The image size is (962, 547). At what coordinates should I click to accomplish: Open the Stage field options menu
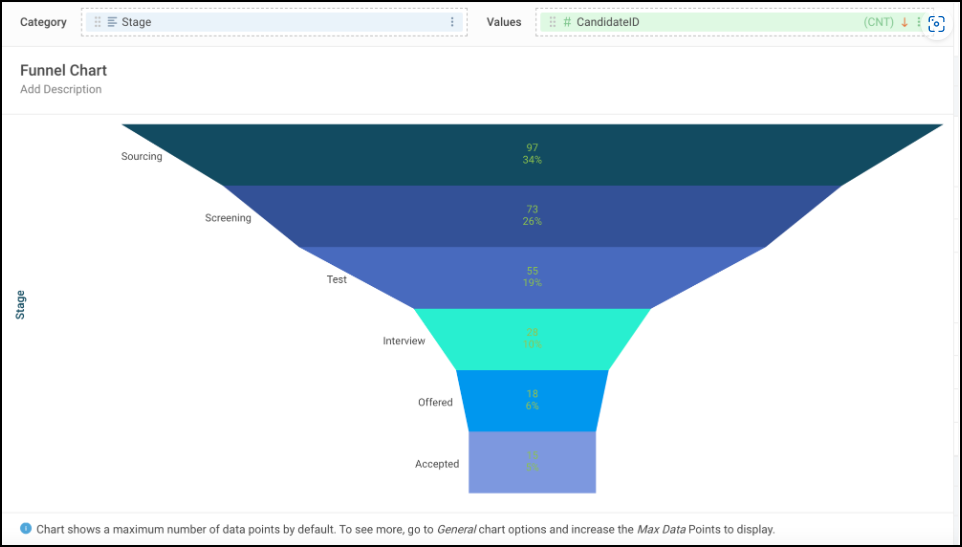coord(452,22)
